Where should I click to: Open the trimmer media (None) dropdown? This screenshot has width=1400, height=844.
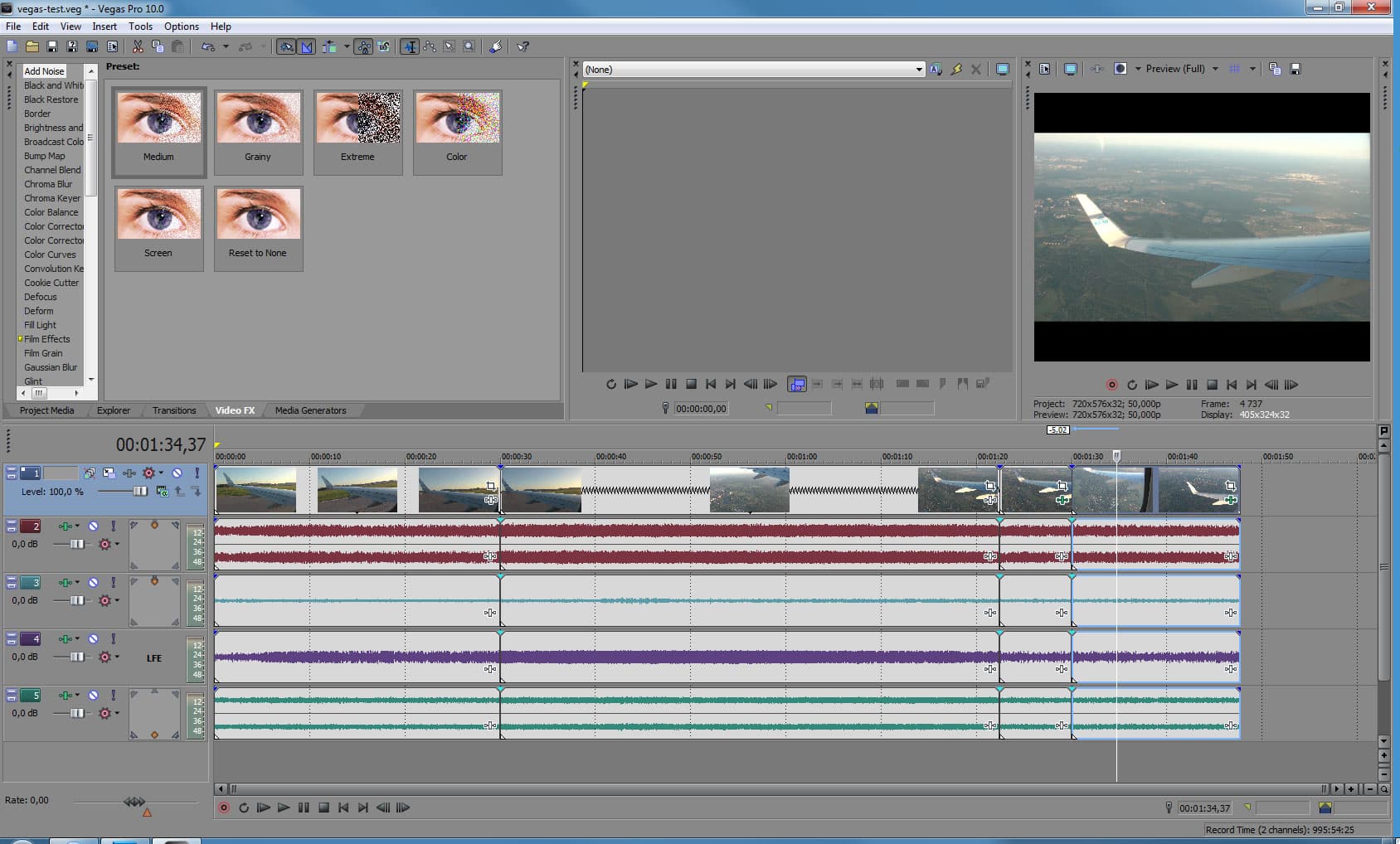coord(919,70)
